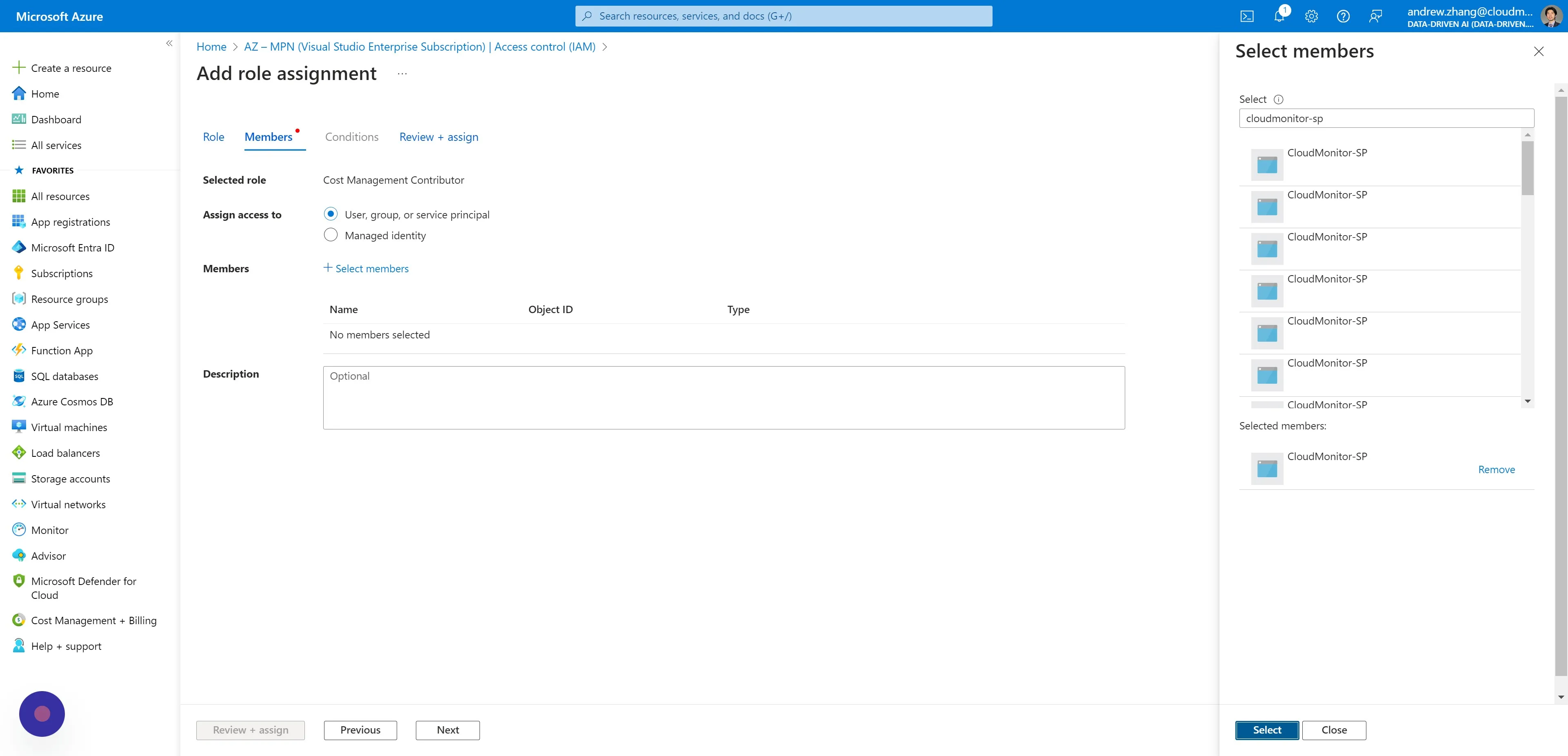Image resolution: width=1568 pixels, height=756 pixels.
Task: Close the Select members panel with X
Action: [1538, 51]
